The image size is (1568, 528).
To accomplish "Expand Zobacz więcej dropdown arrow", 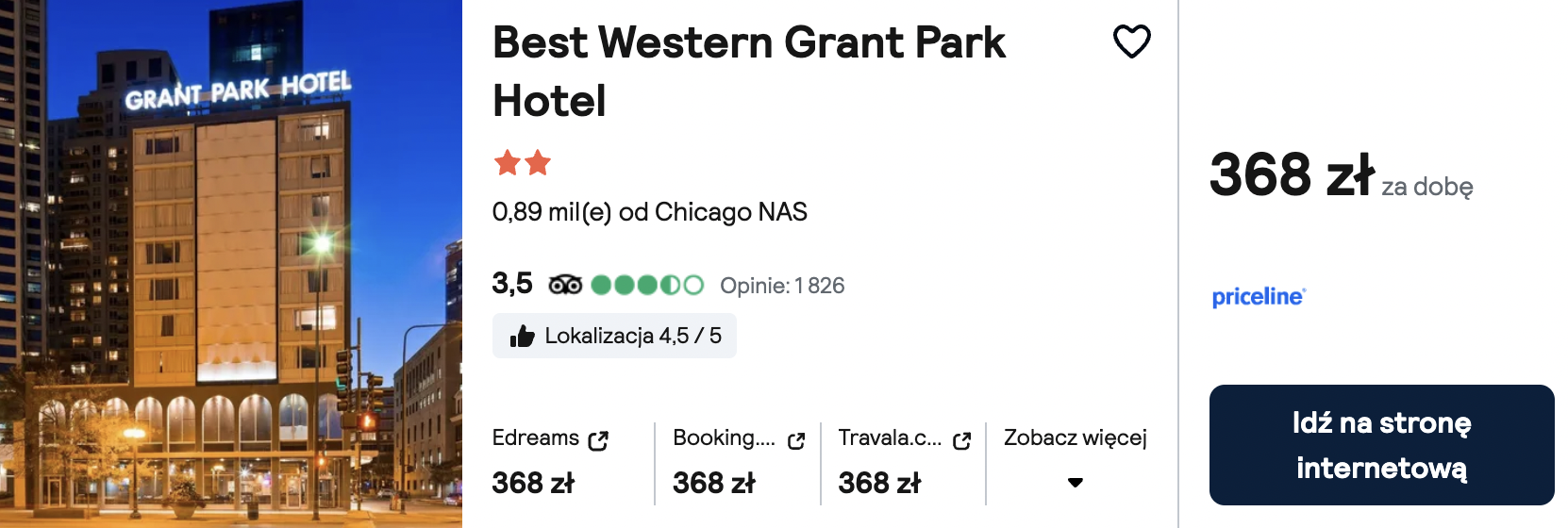I will [x=1075, y=483].
